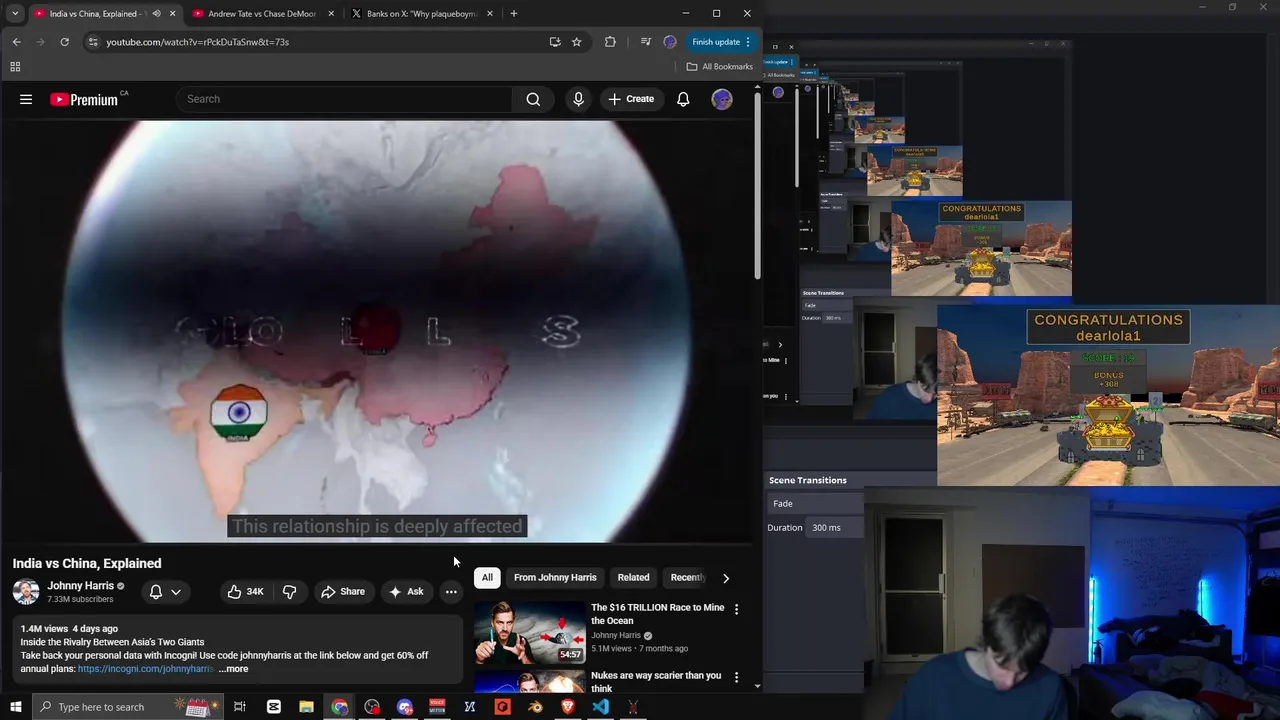The image size is (1280, 720).
Task: Open more actions menu beside the Ask button
Action: click(x=451, y=591)
